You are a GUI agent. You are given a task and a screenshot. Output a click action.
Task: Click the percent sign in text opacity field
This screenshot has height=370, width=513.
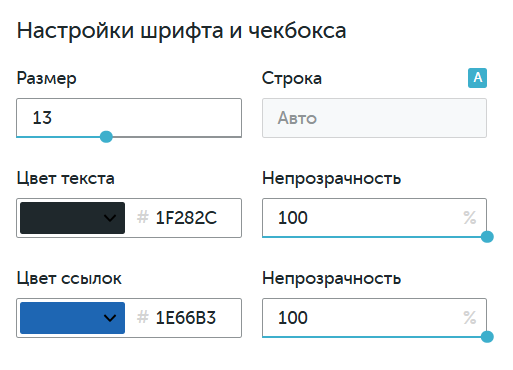[x=470, y=218]
